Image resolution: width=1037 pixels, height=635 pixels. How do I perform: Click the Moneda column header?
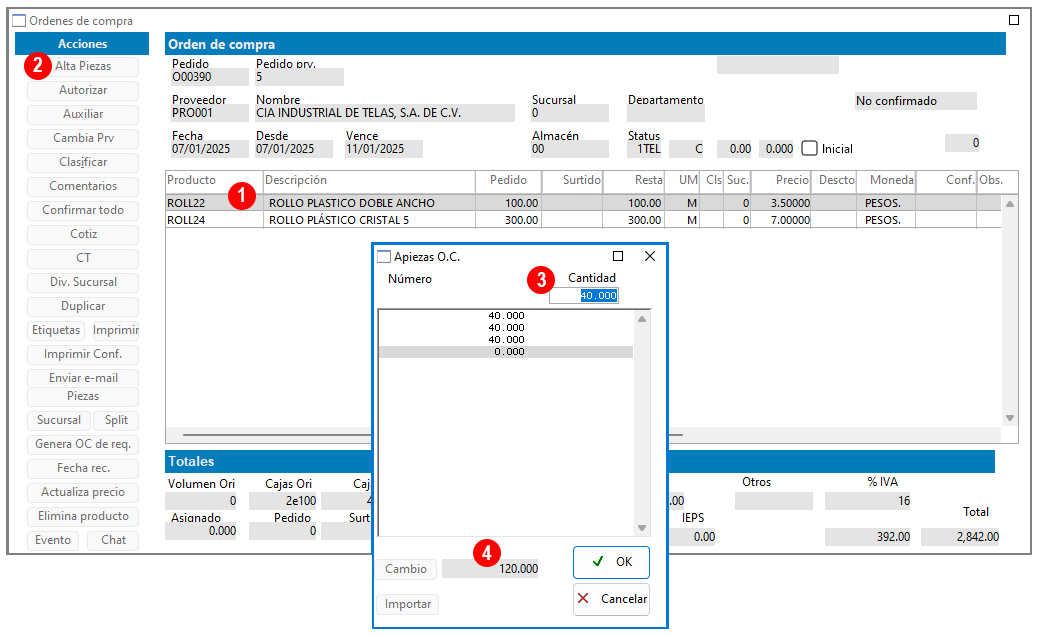886,180
